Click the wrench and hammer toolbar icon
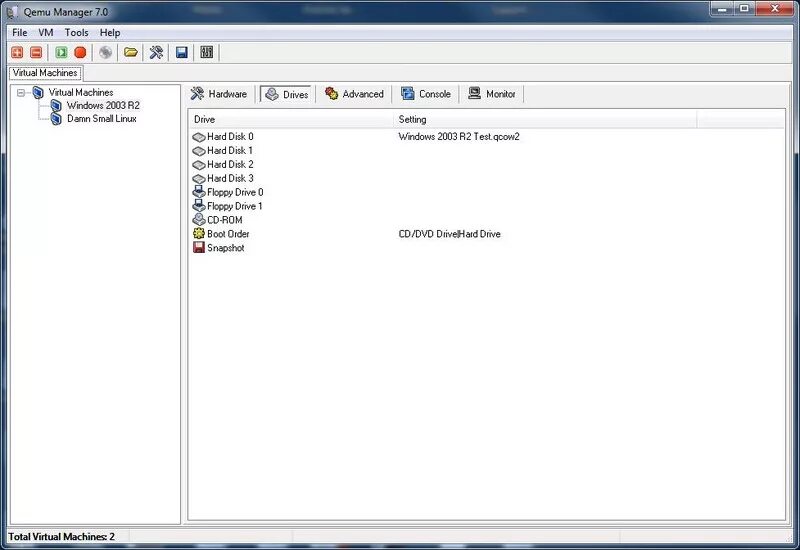800x550 pixels. [156, 52]
